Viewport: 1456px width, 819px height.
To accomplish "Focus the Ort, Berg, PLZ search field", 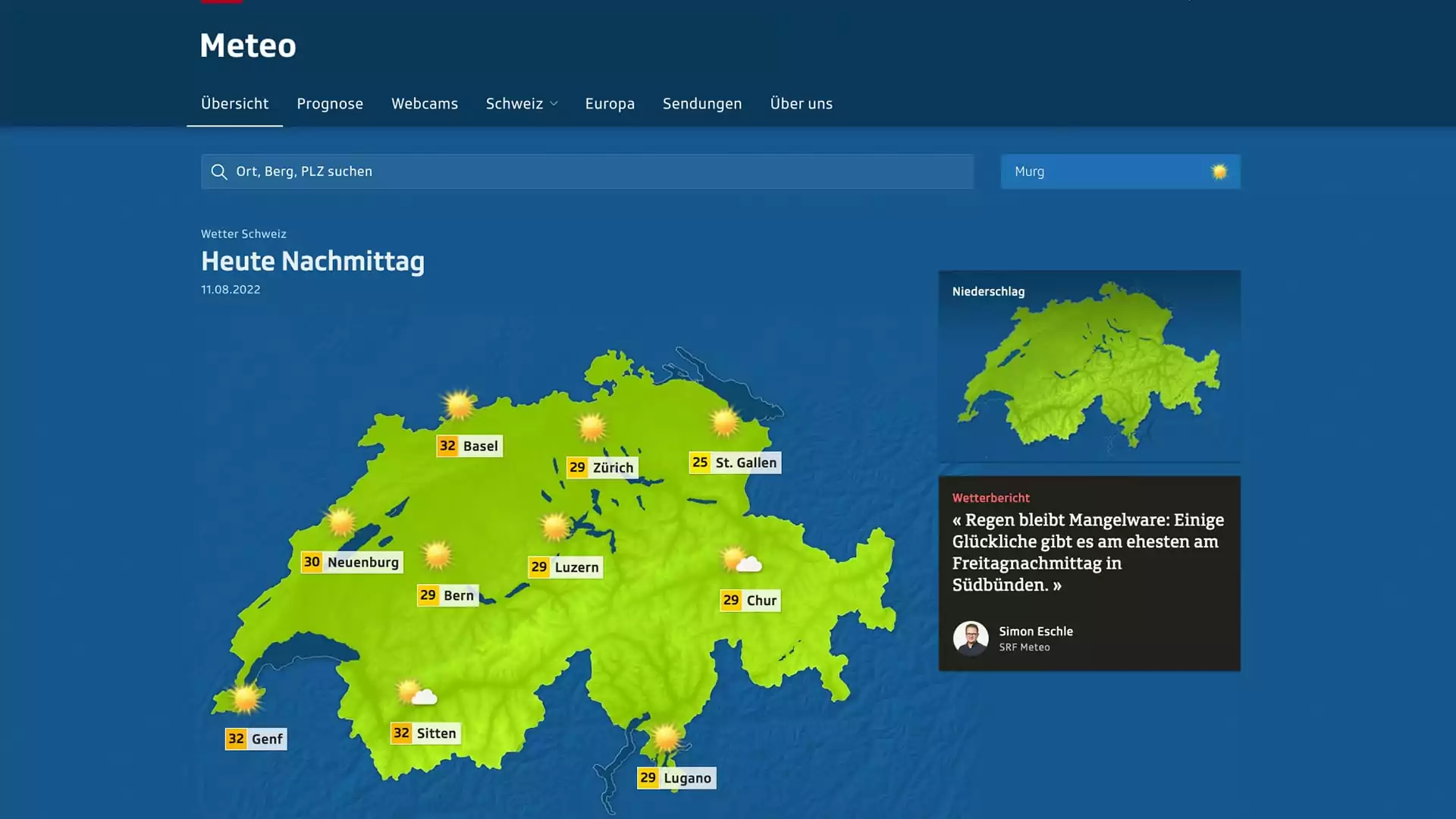I will point(587,172).
